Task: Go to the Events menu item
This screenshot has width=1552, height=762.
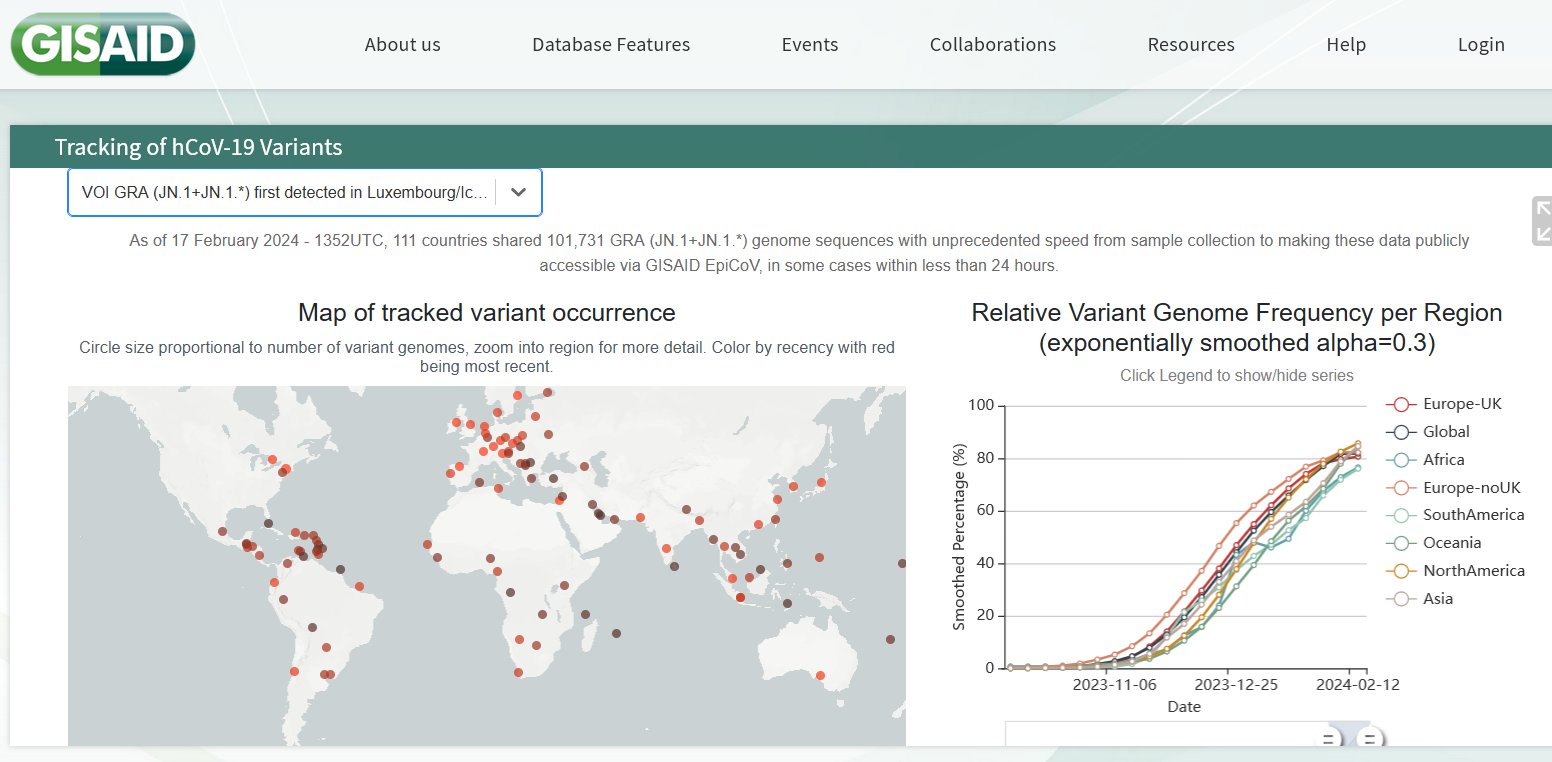Action: (x=809, y=45)
